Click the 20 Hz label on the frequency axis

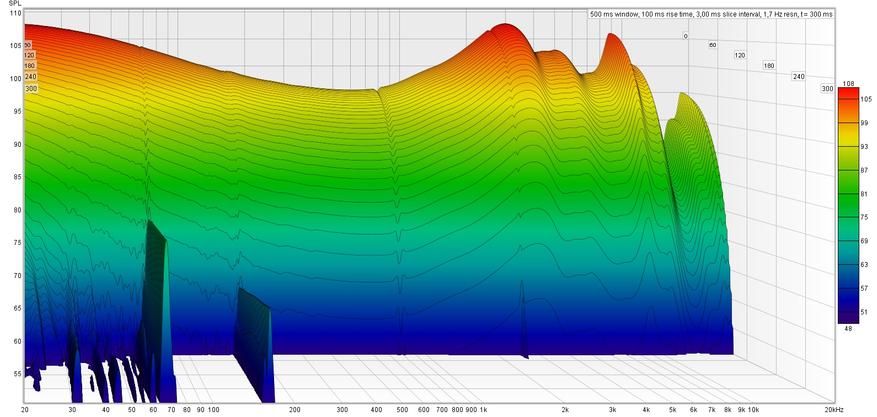pyautogui.click(x=25, y=410)
